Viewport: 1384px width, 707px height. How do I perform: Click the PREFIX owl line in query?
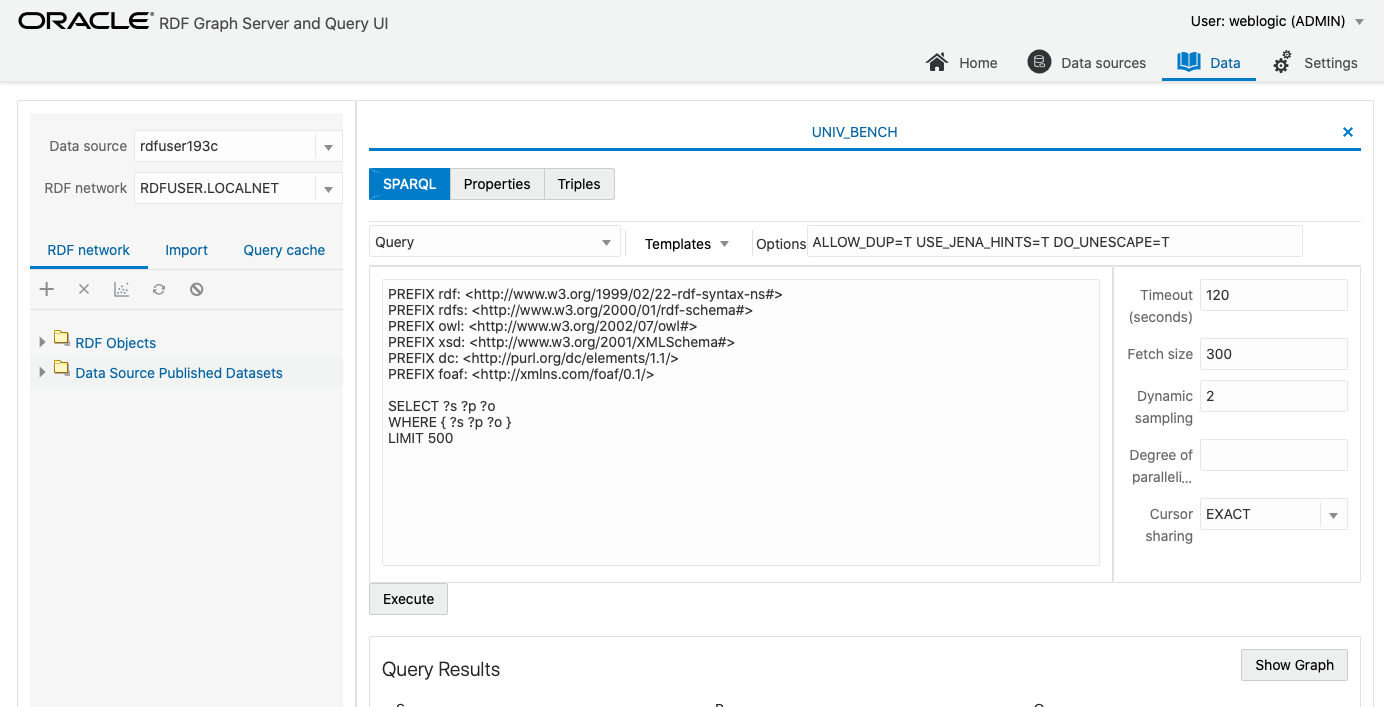[x=543, y=326]
